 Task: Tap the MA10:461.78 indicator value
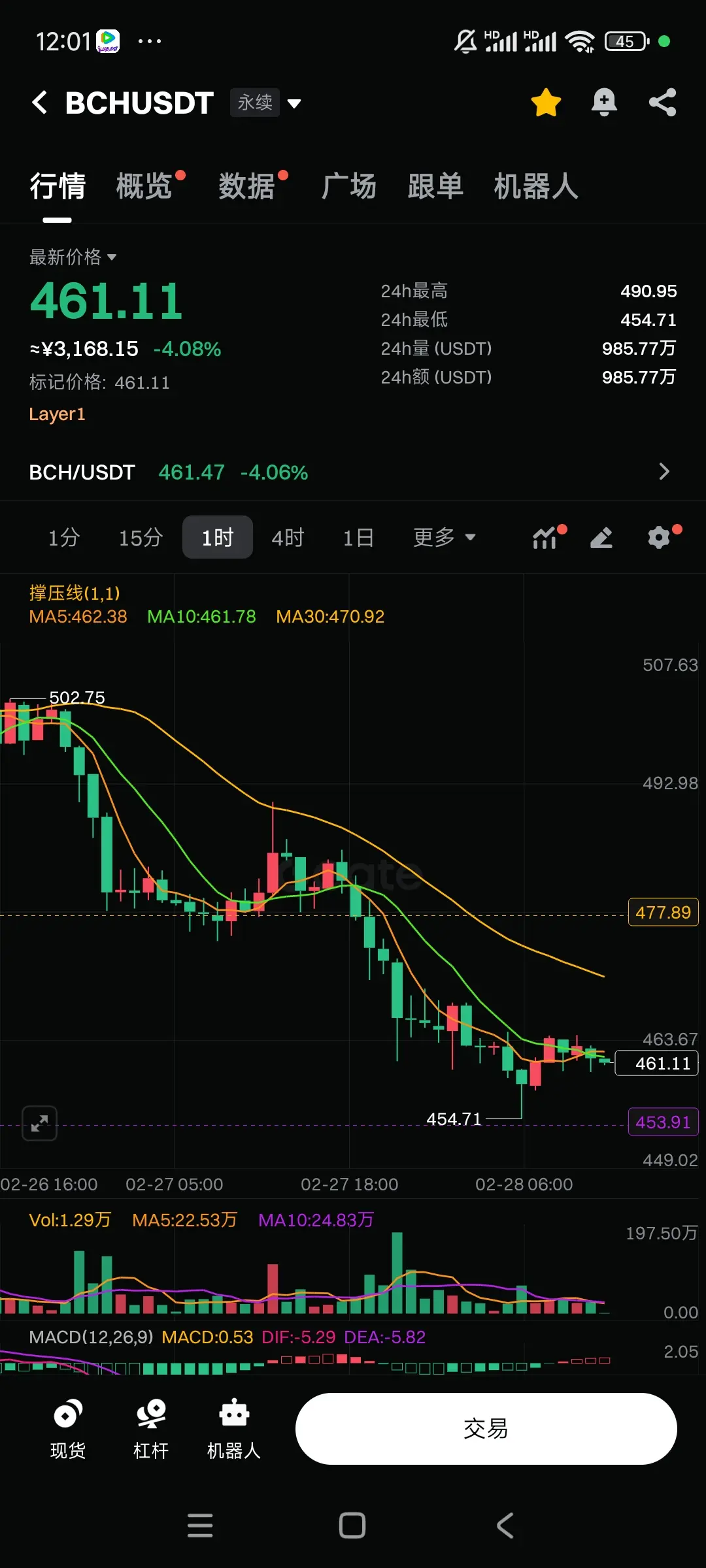(x=201, y=617)
